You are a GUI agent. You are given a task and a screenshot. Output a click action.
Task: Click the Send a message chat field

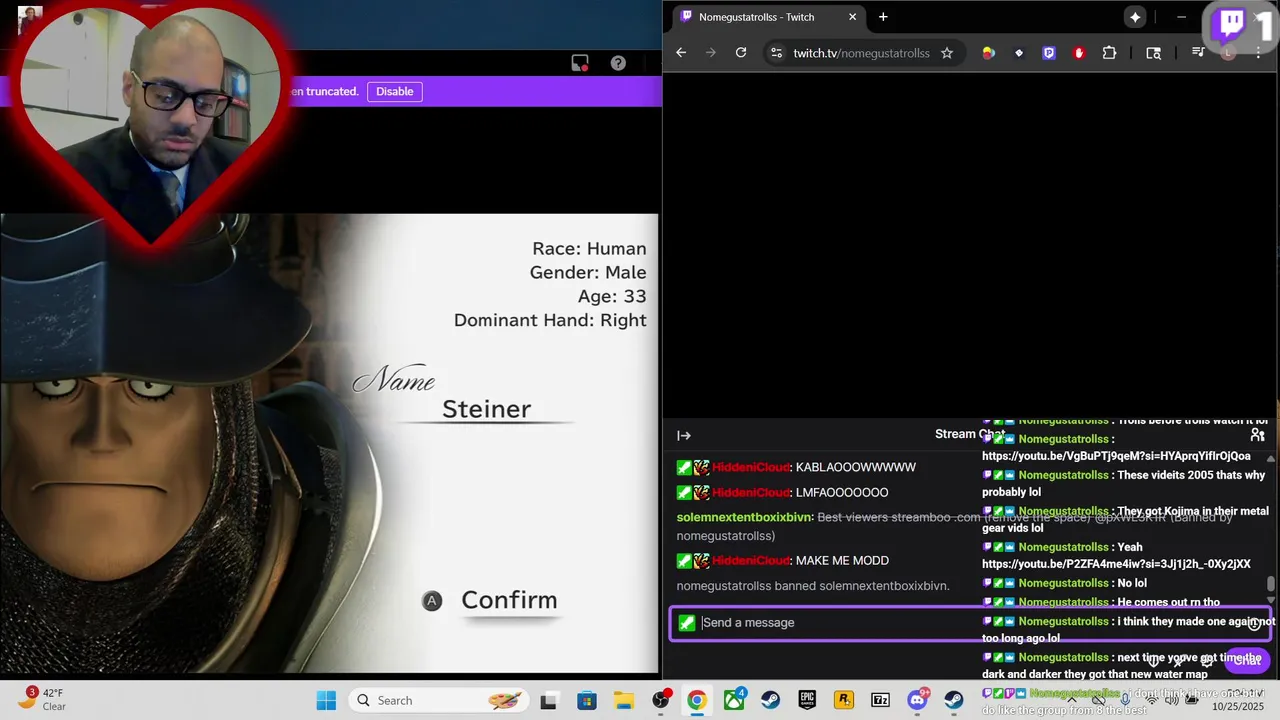tap(970, 623)
